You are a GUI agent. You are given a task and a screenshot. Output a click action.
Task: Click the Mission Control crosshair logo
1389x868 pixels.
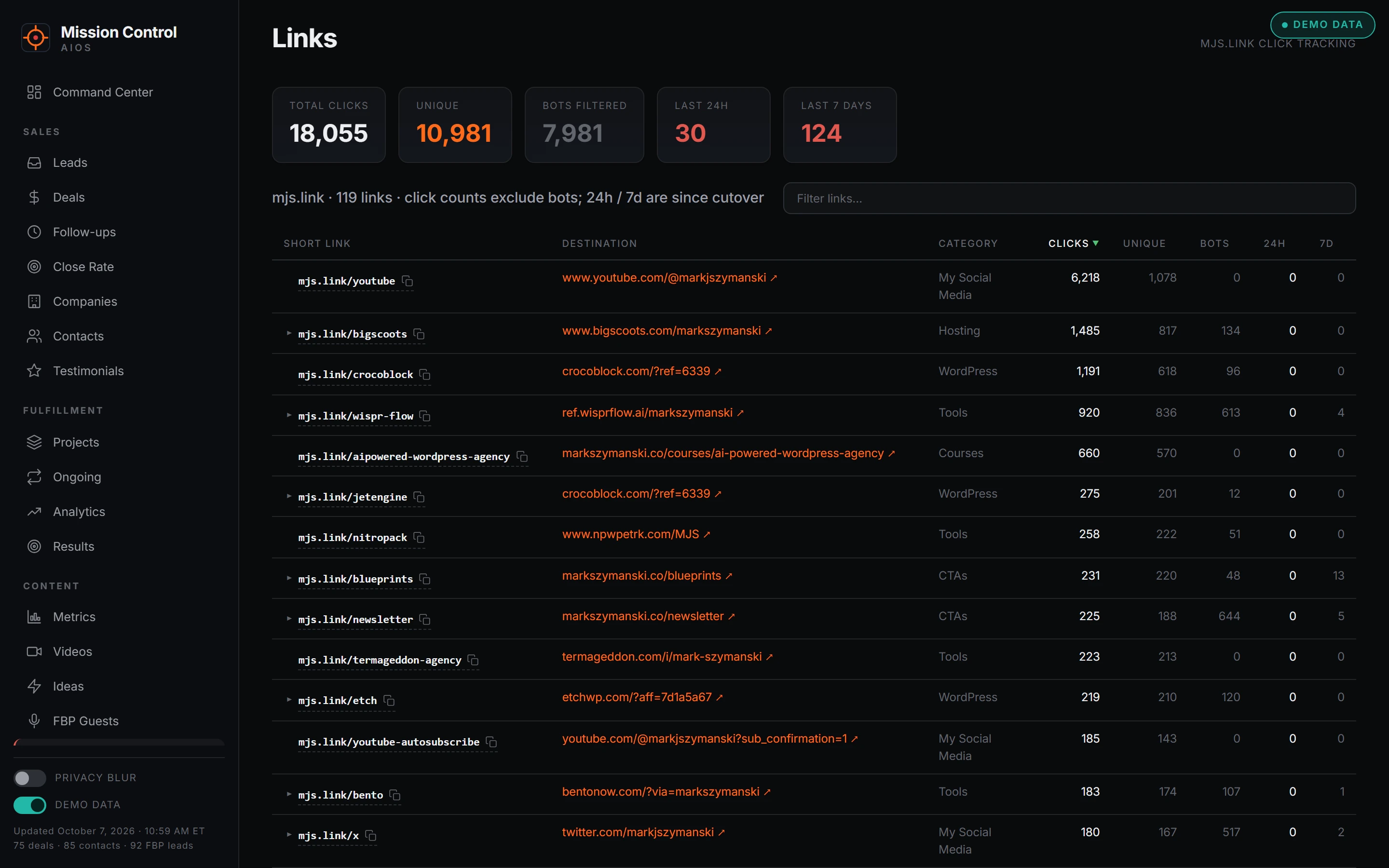(36, 38)
